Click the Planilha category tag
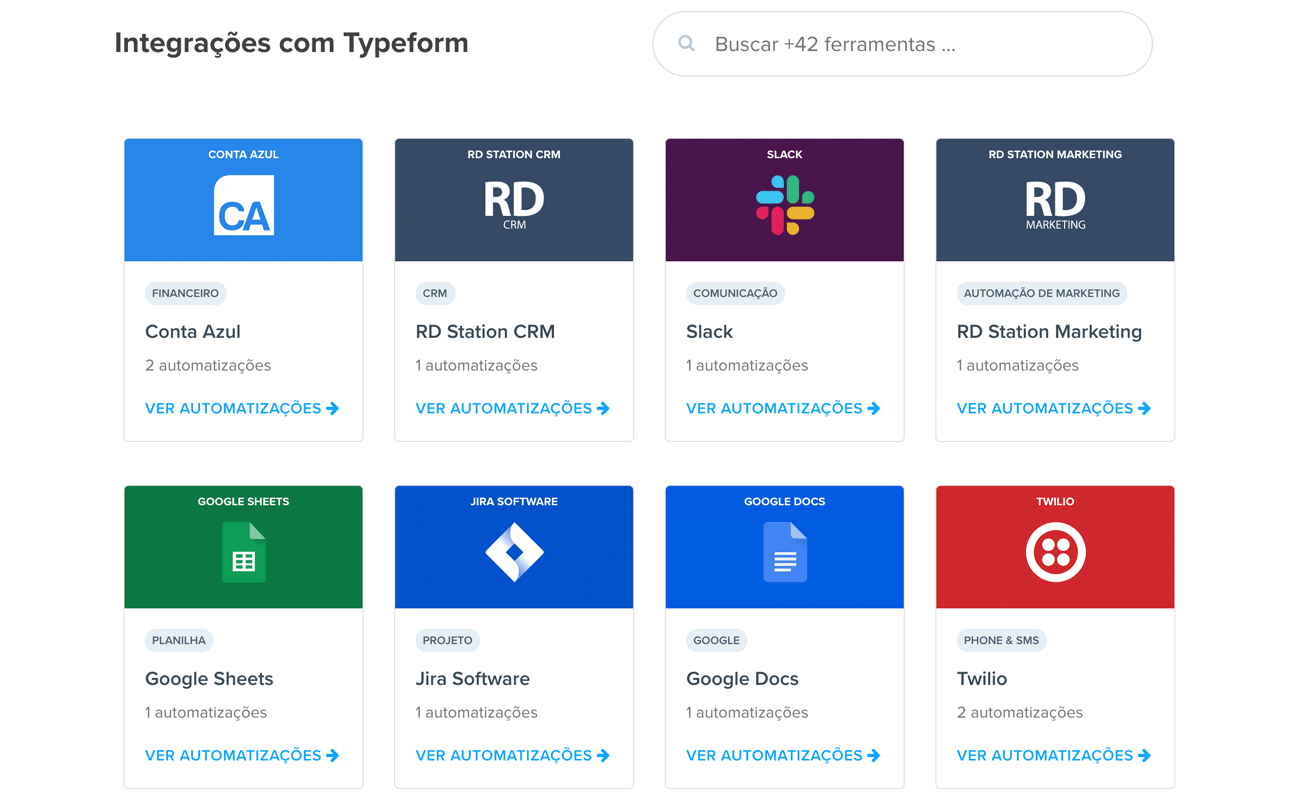The width and height of the screenshot is (1300, 812). point(179,640)
